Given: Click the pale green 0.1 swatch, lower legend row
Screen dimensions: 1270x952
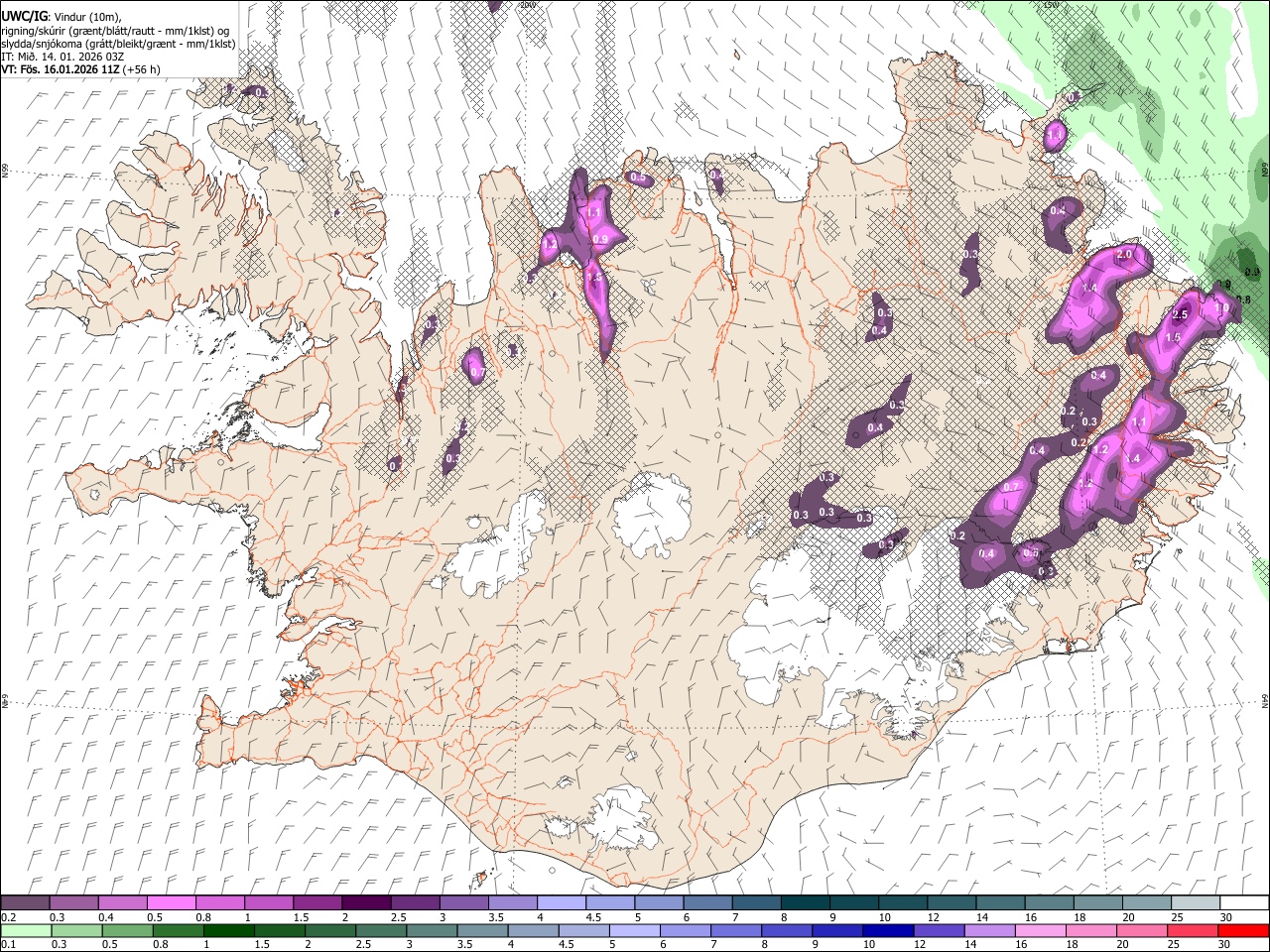Looking at the screenshot, I should click(26, 930).
